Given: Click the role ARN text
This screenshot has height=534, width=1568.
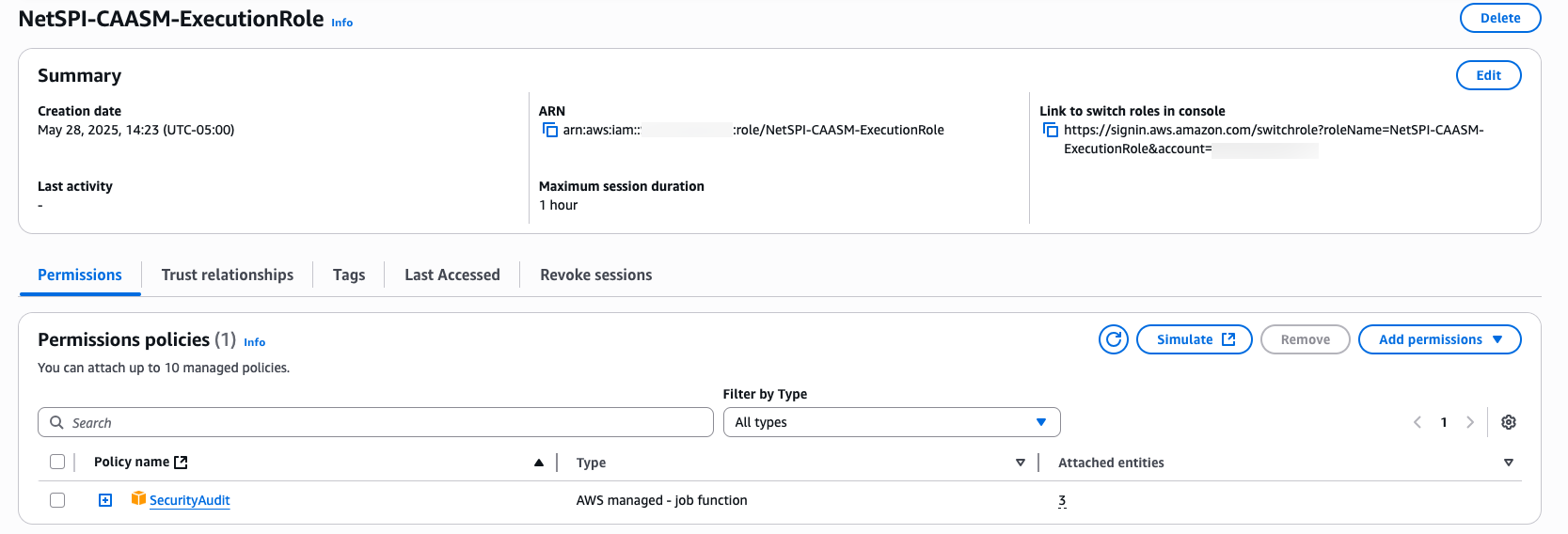Looking at the screenshot, I should tap(753, 130).
